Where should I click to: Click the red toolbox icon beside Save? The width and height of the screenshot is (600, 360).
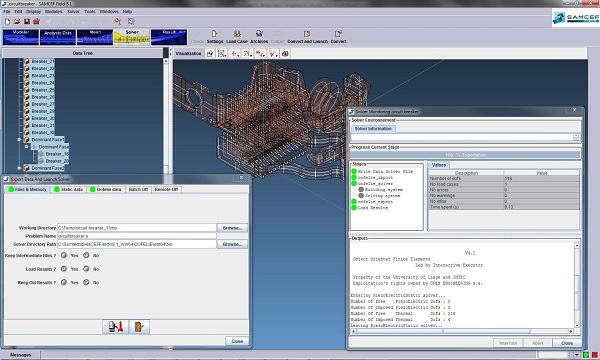coord(36,22)
